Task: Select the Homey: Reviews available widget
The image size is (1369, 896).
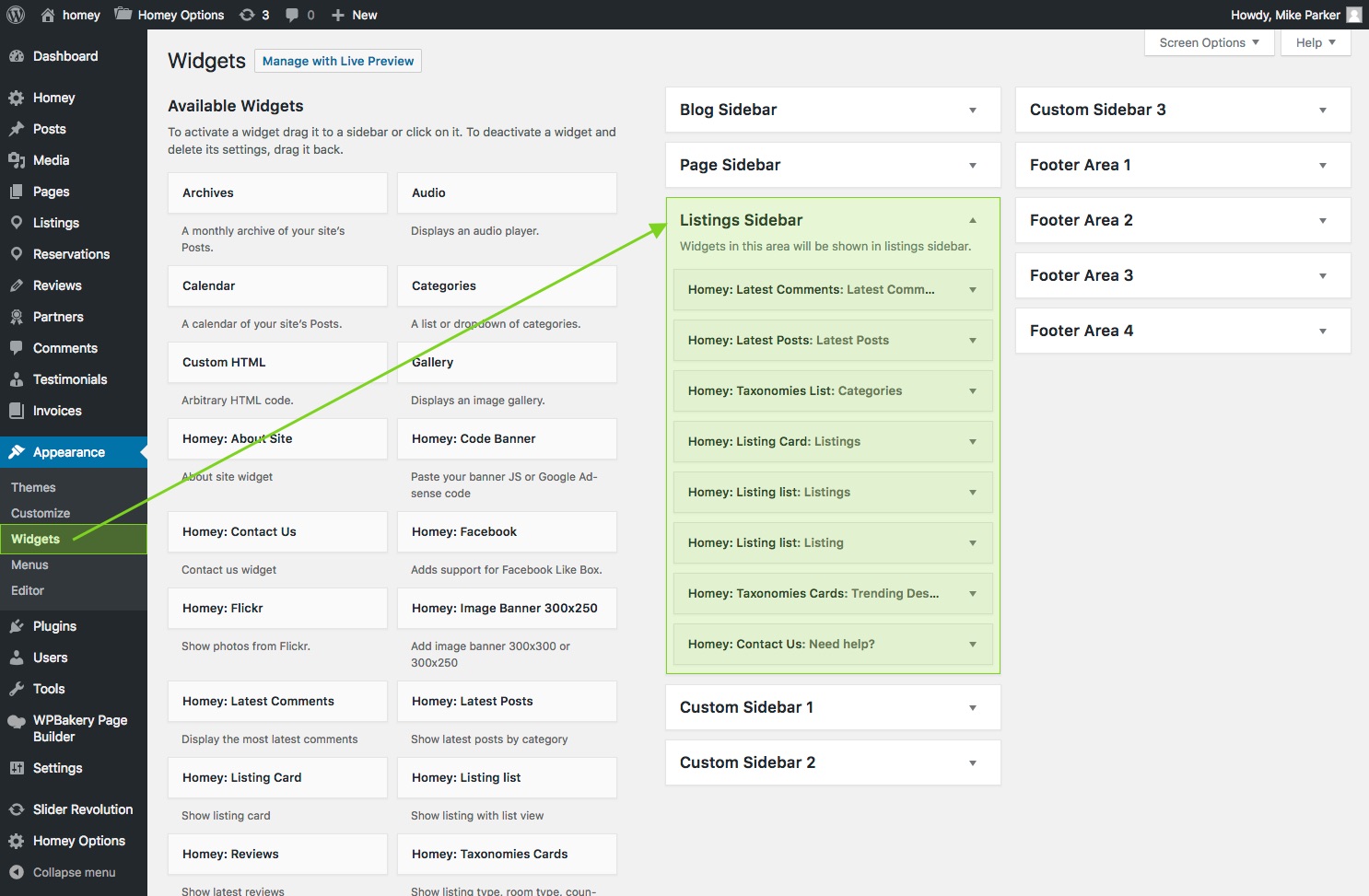Action: coord(277,854)
